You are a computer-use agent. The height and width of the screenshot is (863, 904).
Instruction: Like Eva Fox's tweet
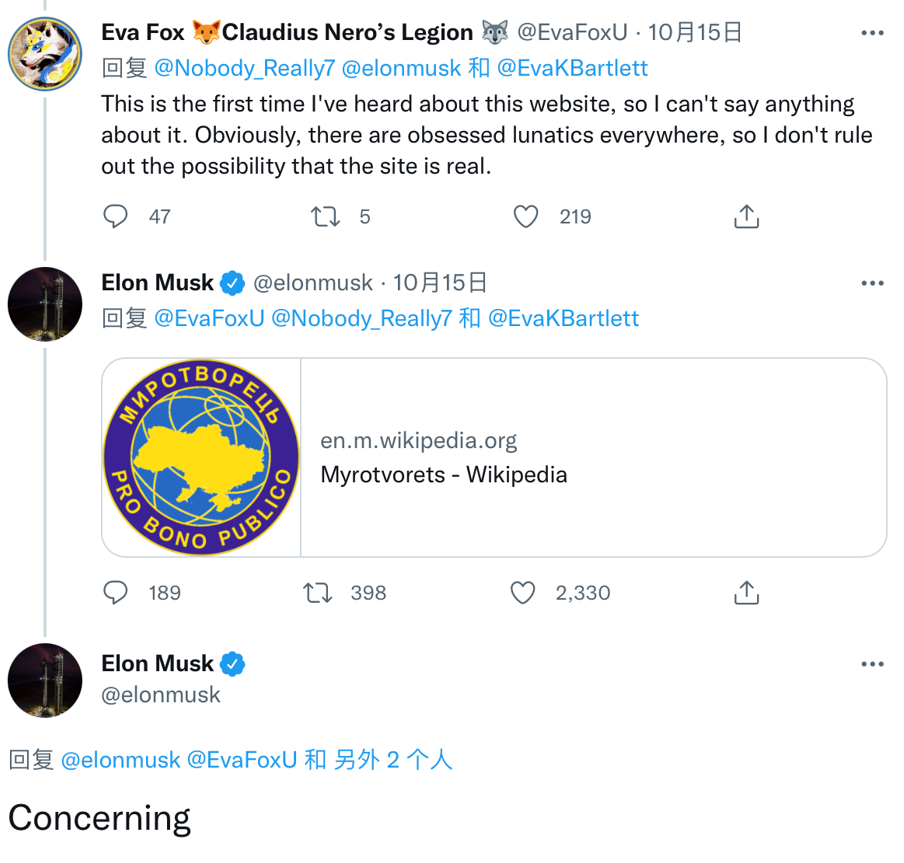[526, 216]
